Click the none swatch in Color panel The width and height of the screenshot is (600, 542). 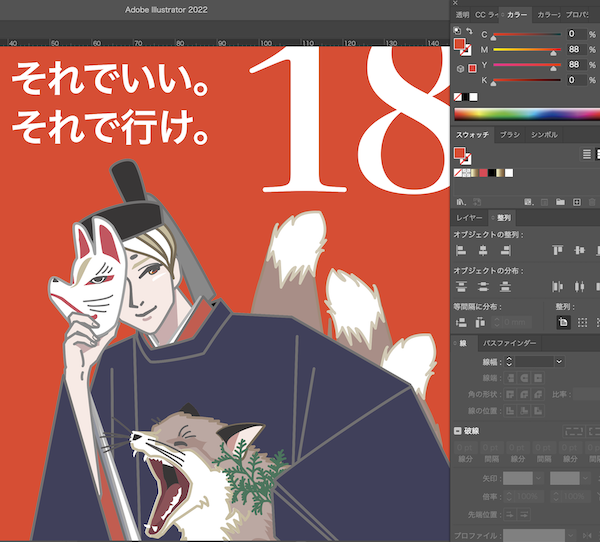pyautogui.click(x=459, y=97)
